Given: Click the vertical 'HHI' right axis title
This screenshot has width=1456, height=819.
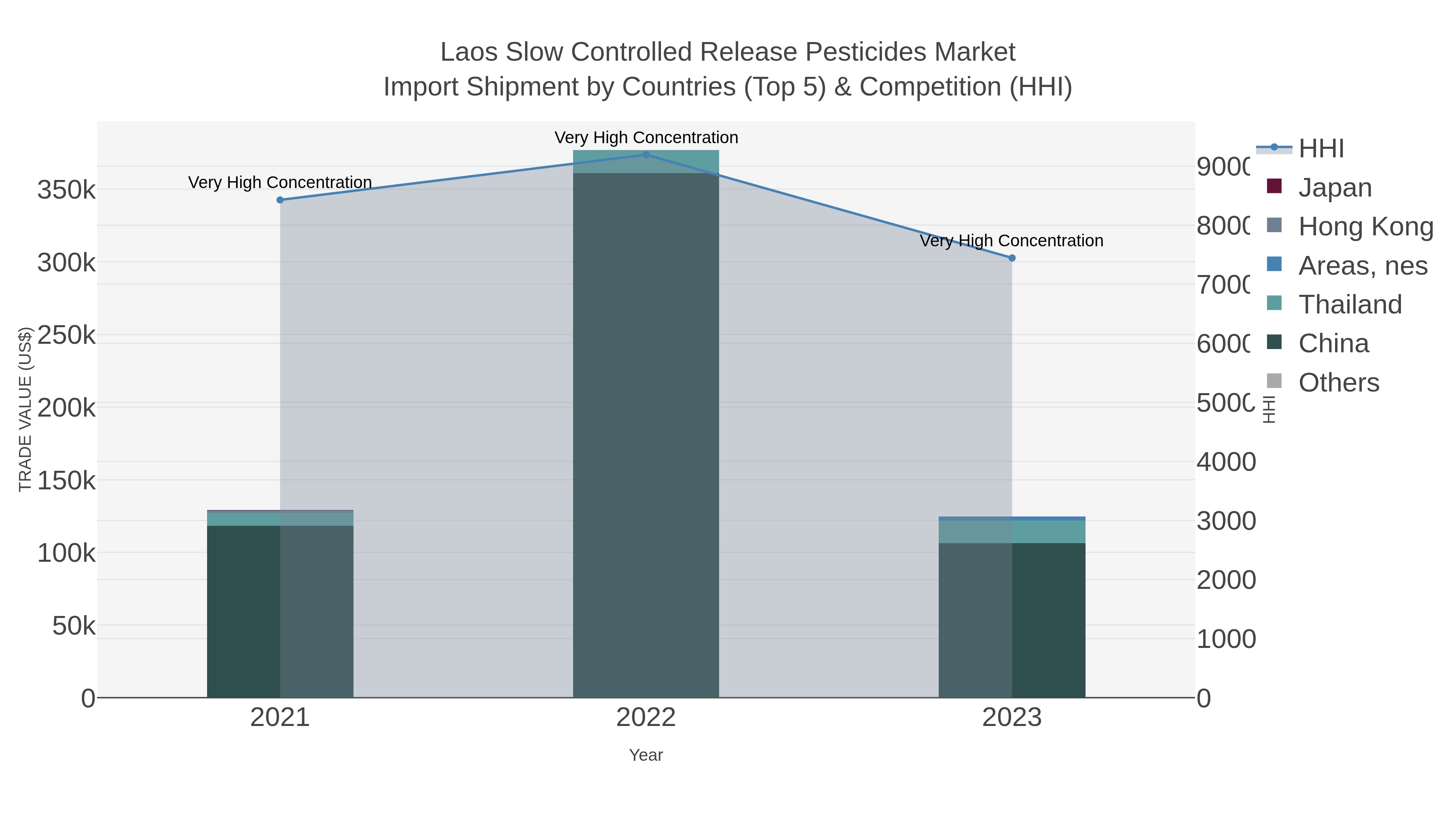Looking at the screenshot, I should [1270, 409].
